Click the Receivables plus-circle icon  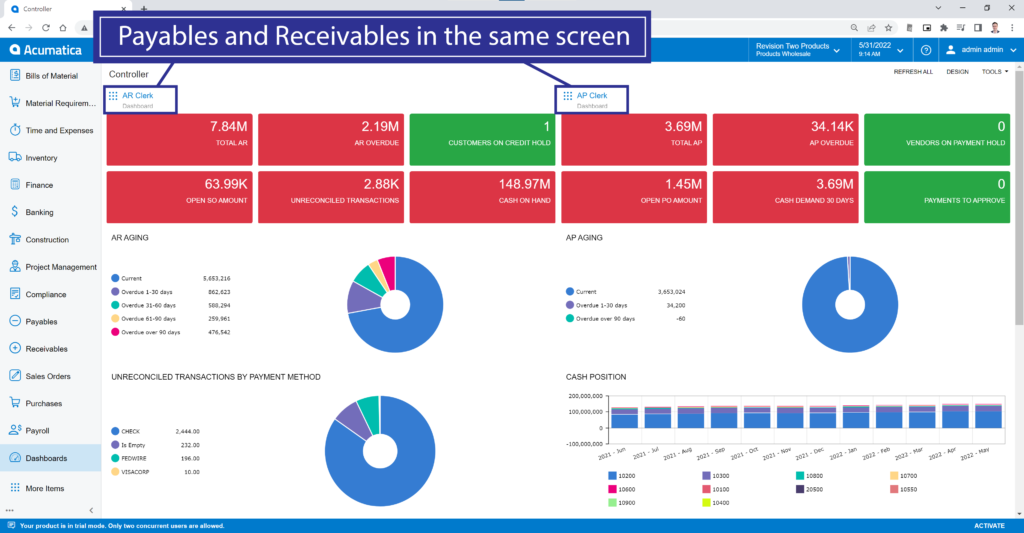click(15, 348)
